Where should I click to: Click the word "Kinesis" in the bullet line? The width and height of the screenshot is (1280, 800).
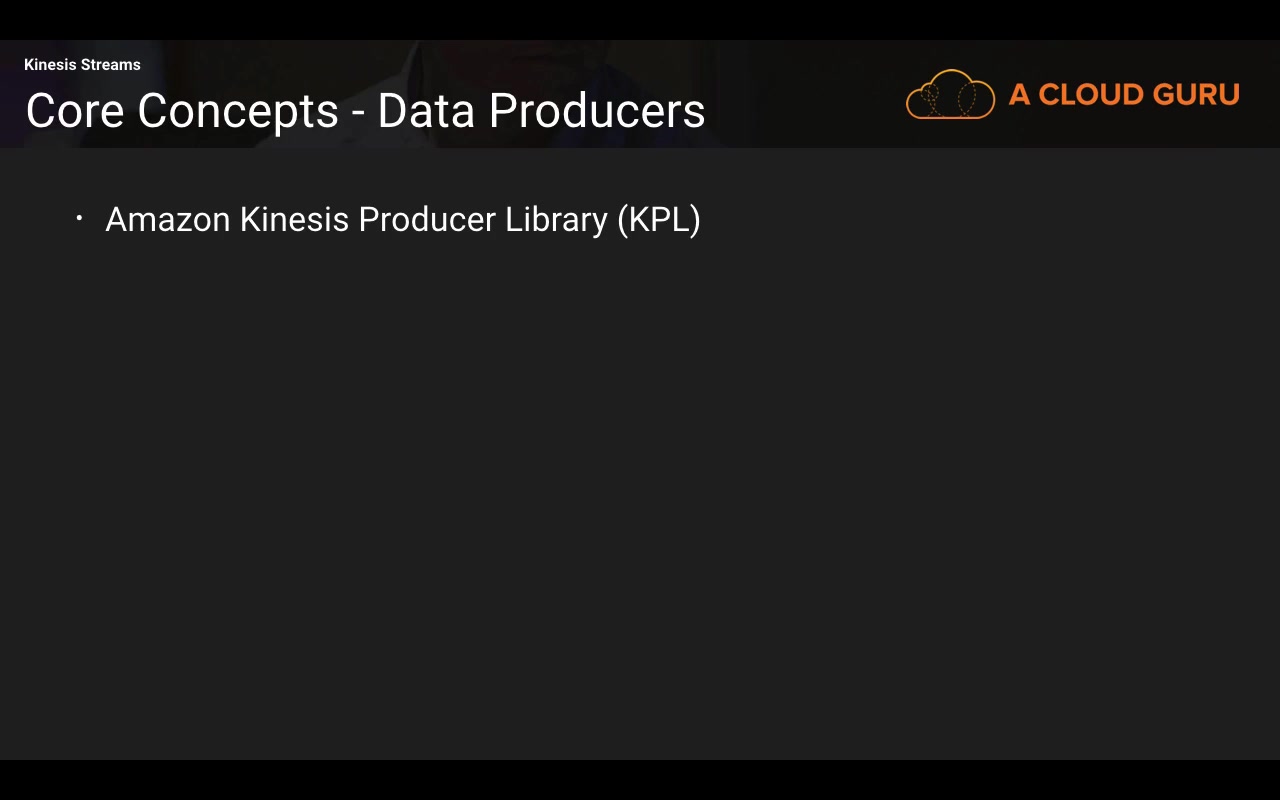click(294, 220)
